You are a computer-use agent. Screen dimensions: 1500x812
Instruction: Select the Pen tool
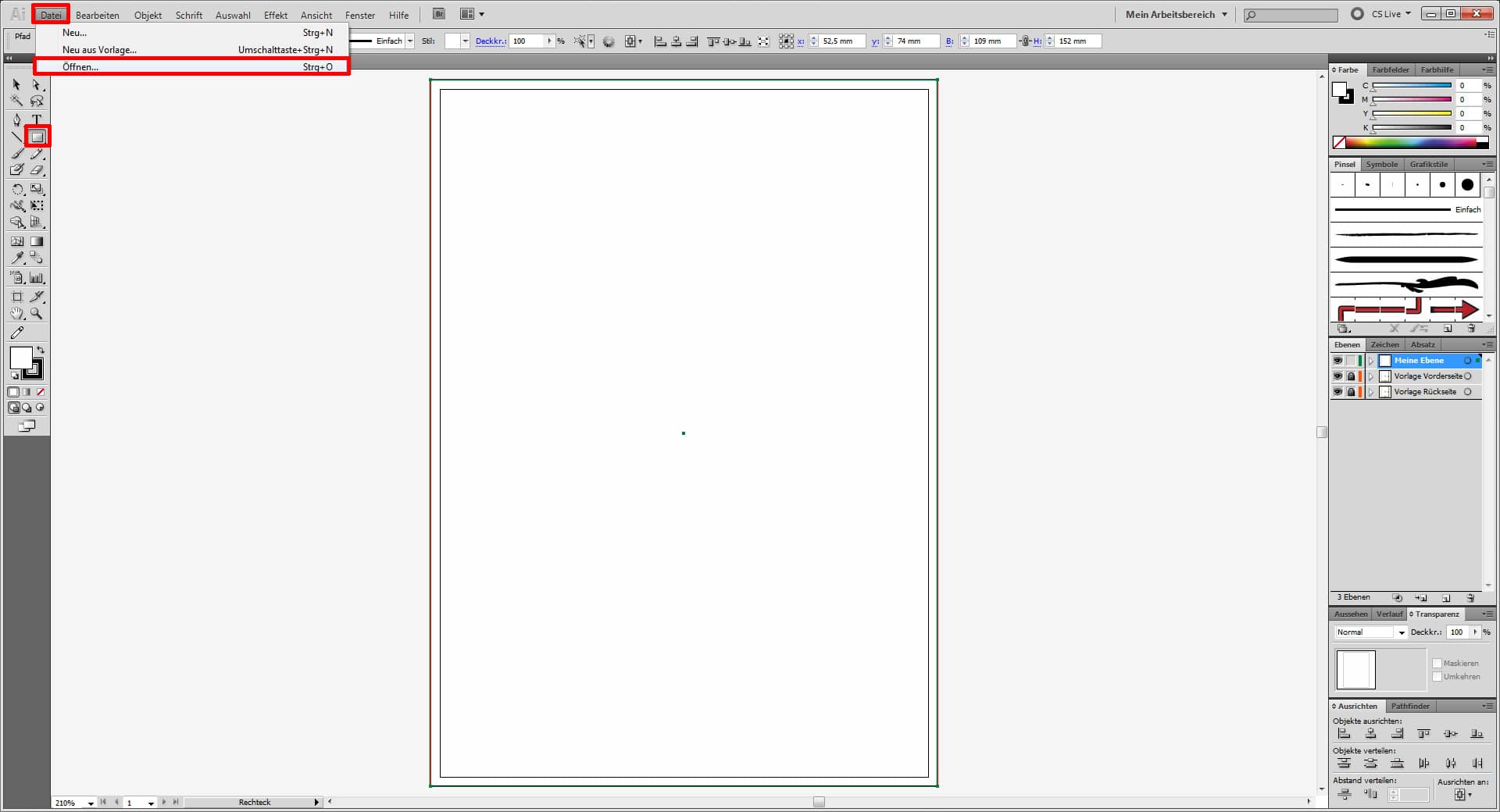click(x=17, y=119)
